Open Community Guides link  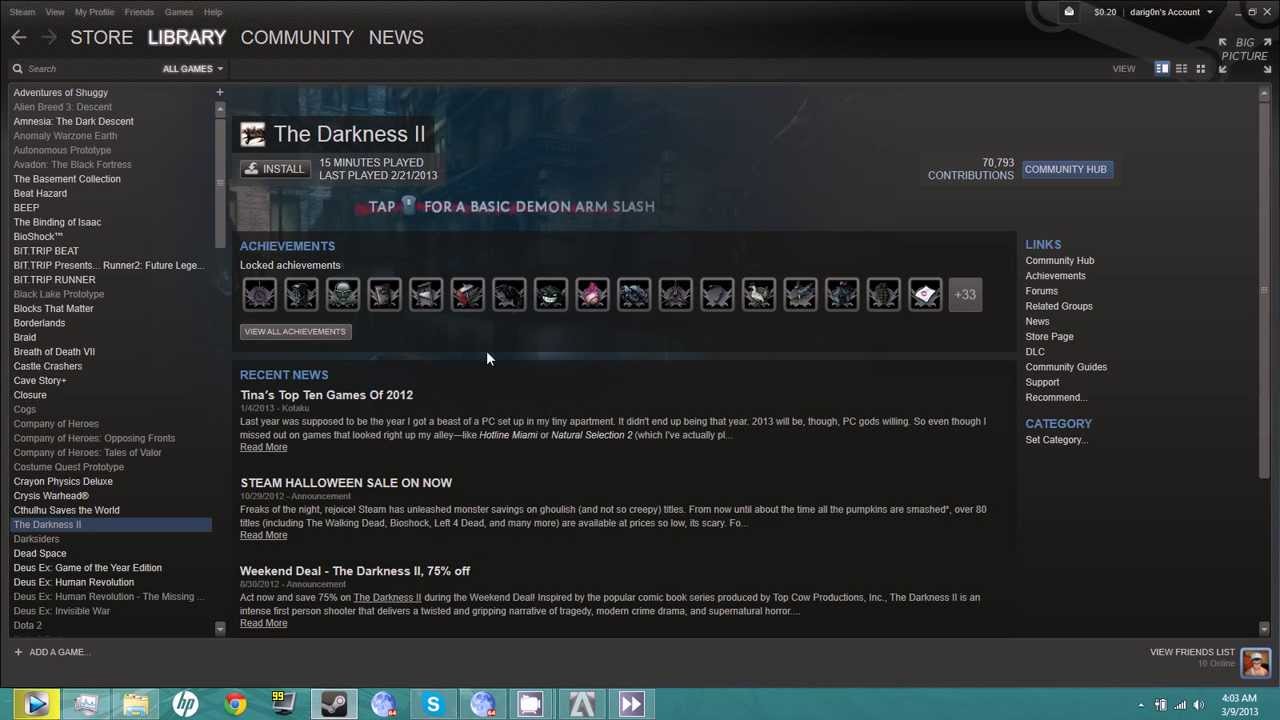click(1066, 367)
